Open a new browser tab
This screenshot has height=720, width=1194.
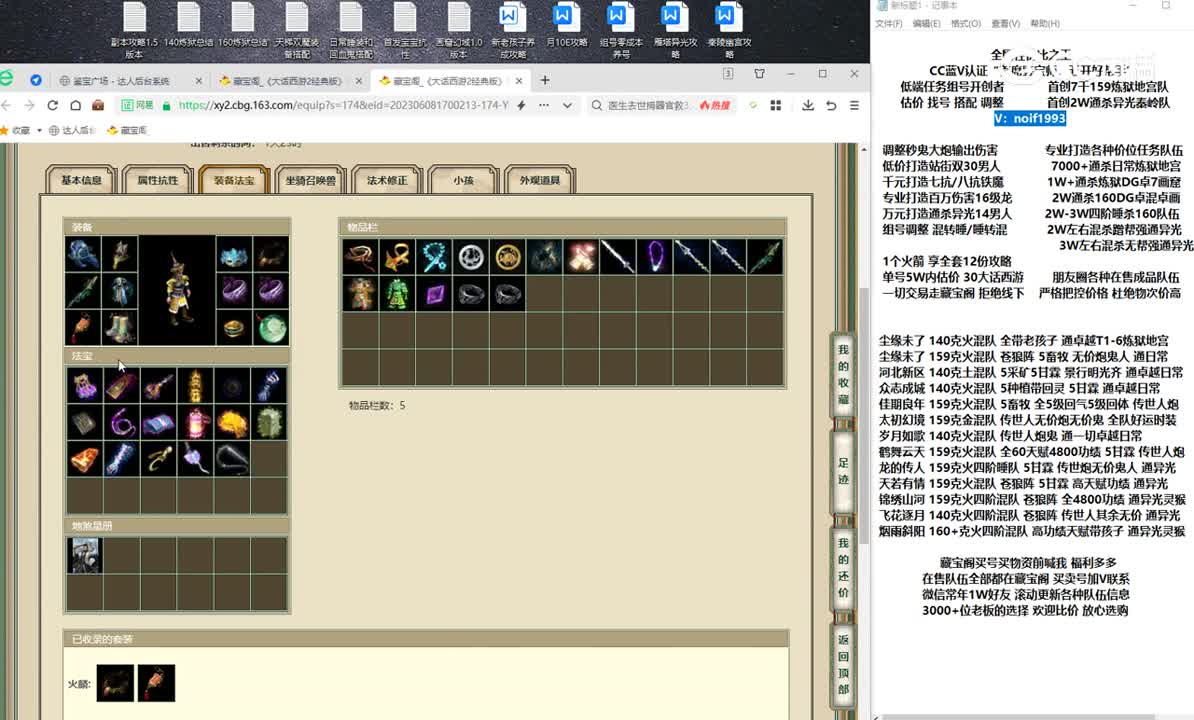coord(544,80)
